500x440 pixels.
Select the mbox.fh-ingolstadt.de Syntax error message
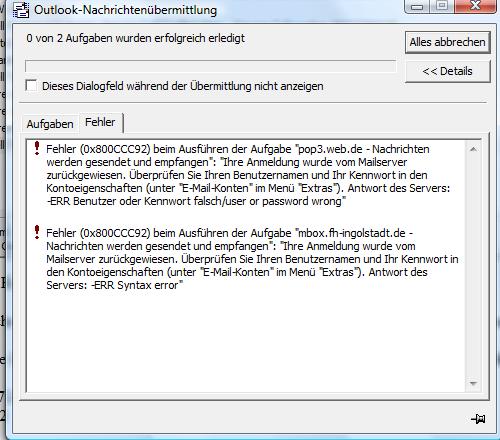point(252,259)
